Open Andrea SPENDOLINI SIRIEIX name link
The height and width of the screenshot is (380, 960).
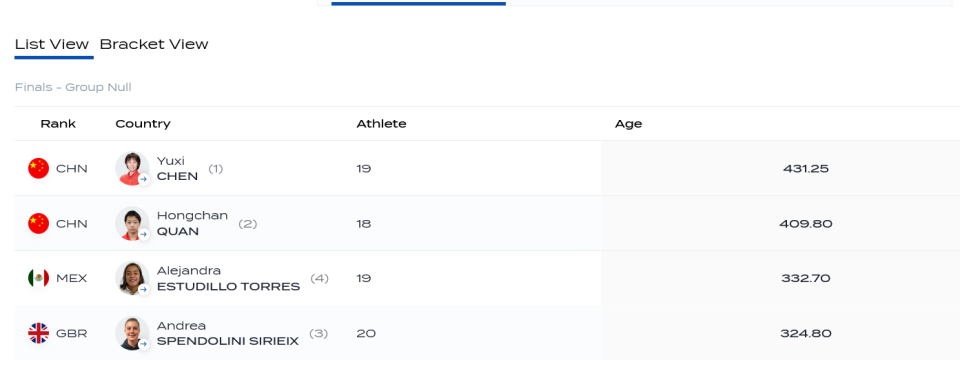point(228,333)
